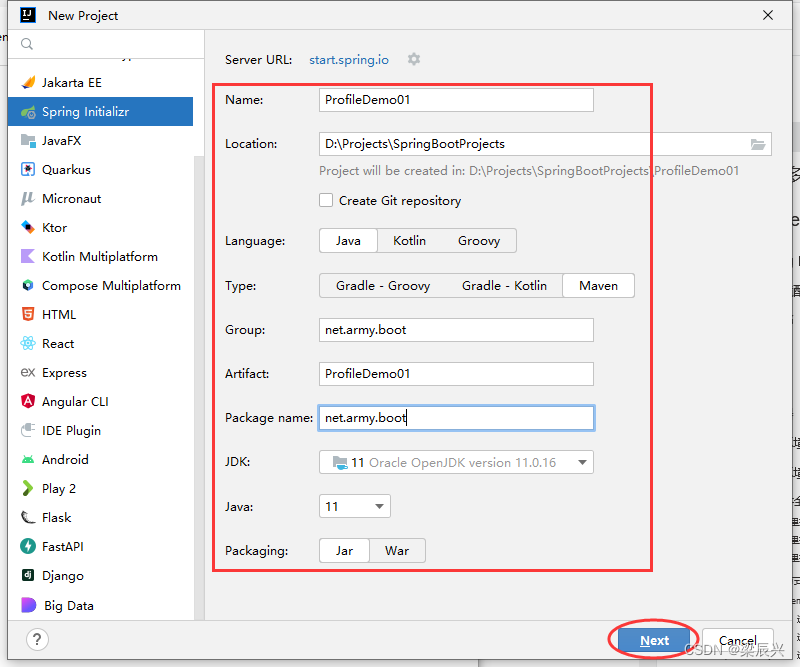Screen dimensions: 800x667
Task: Click the Quarkus icon
Action: tap(28, 169)
